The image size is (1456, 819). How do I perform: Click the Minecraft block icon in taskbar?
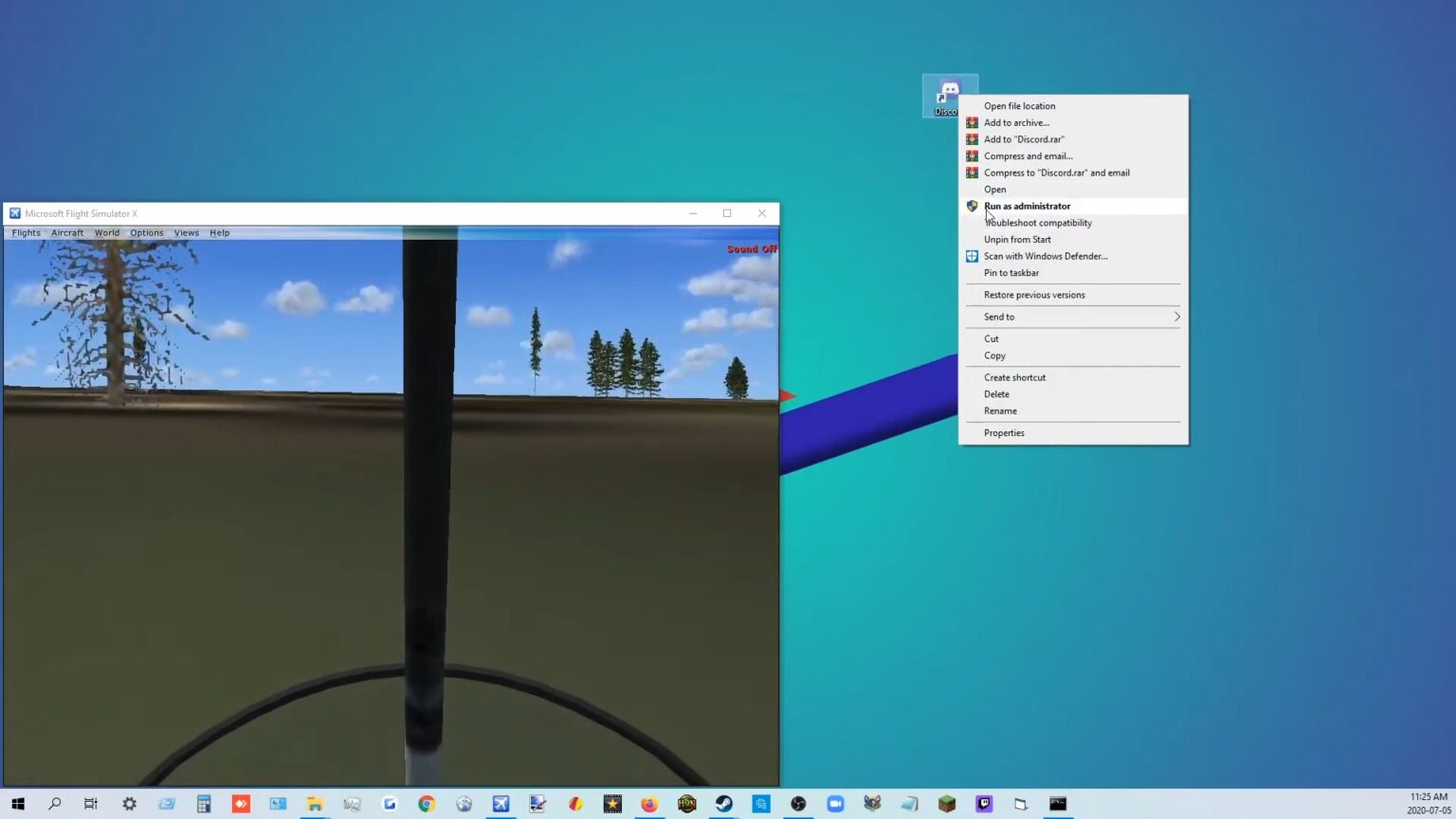(947, 804)
